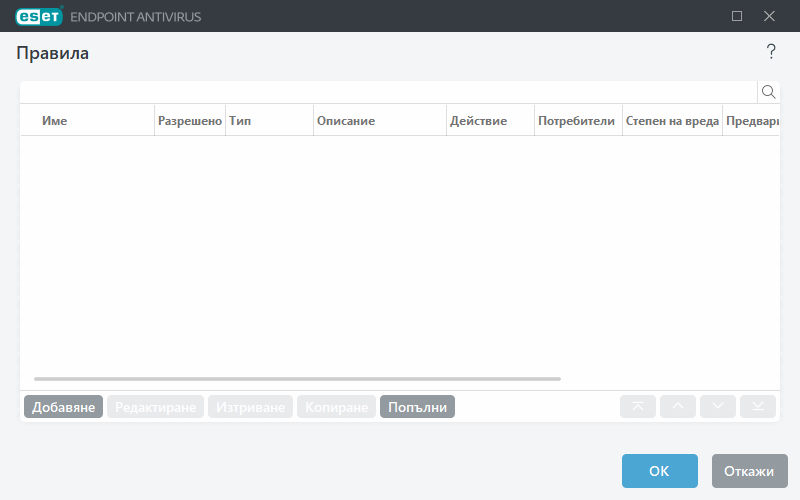Click the Степен на вреда column header
Image resolution: width=800 pixels, height=500 pixels.
[x=671, y=120]
